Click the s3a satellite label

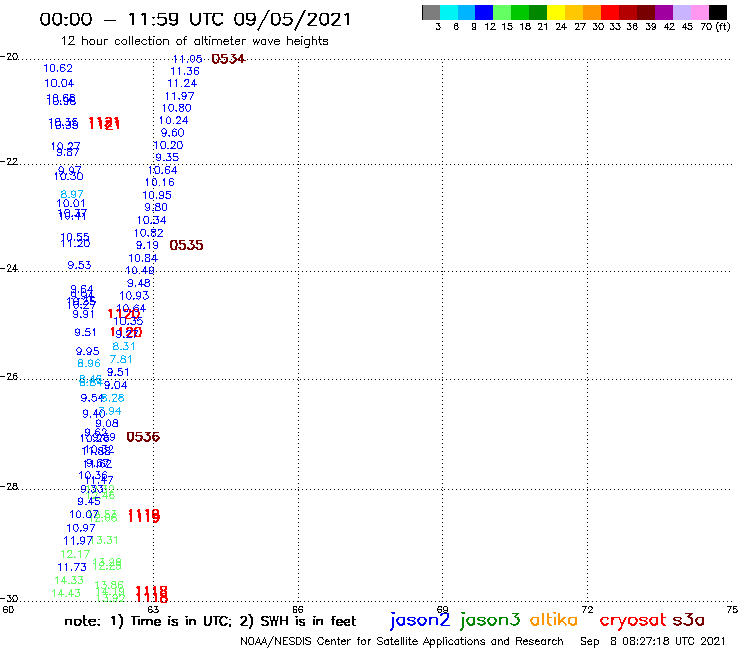coord(689,620)
